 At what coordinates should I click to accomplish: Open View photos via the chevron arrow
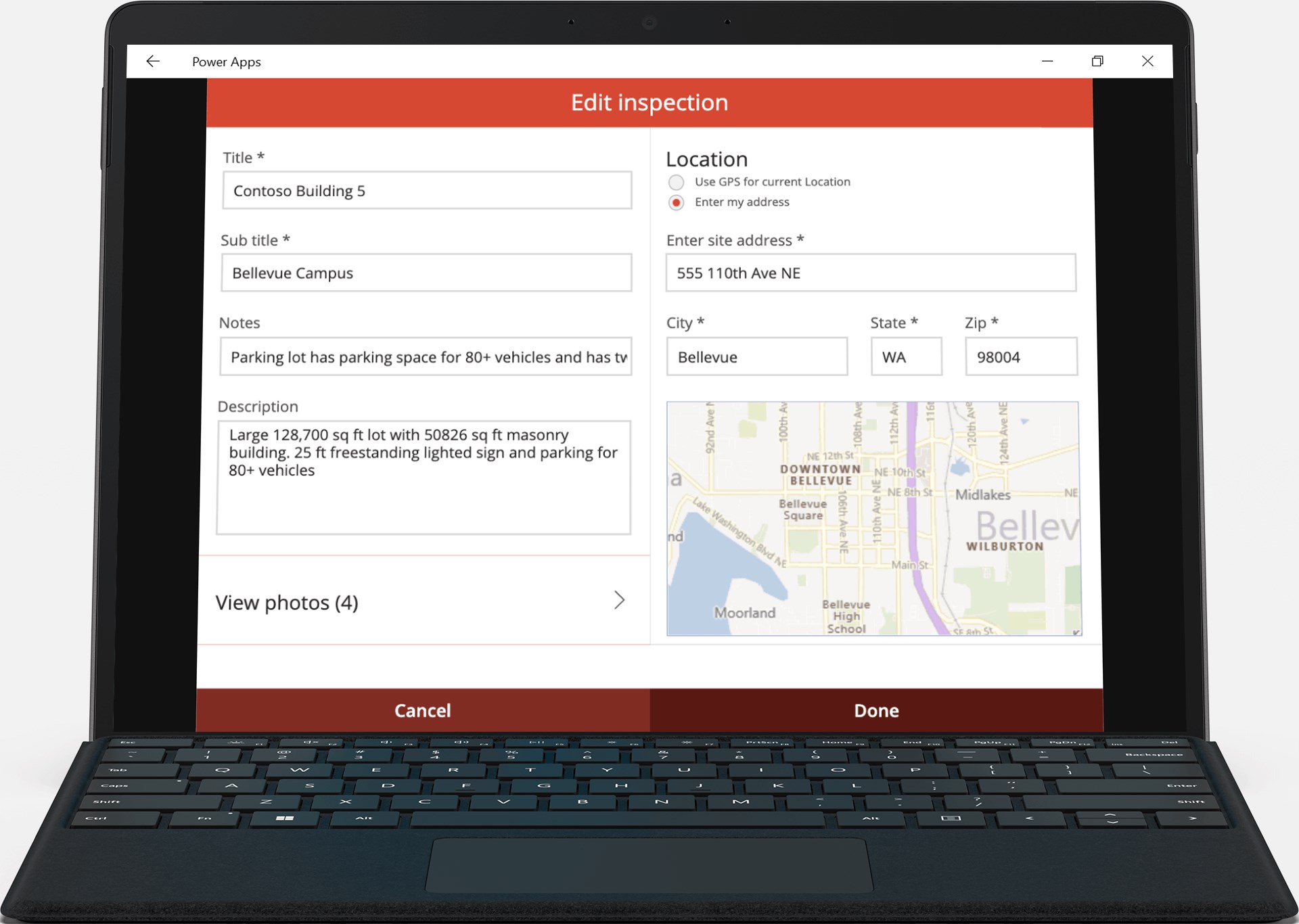click(619, 601)
